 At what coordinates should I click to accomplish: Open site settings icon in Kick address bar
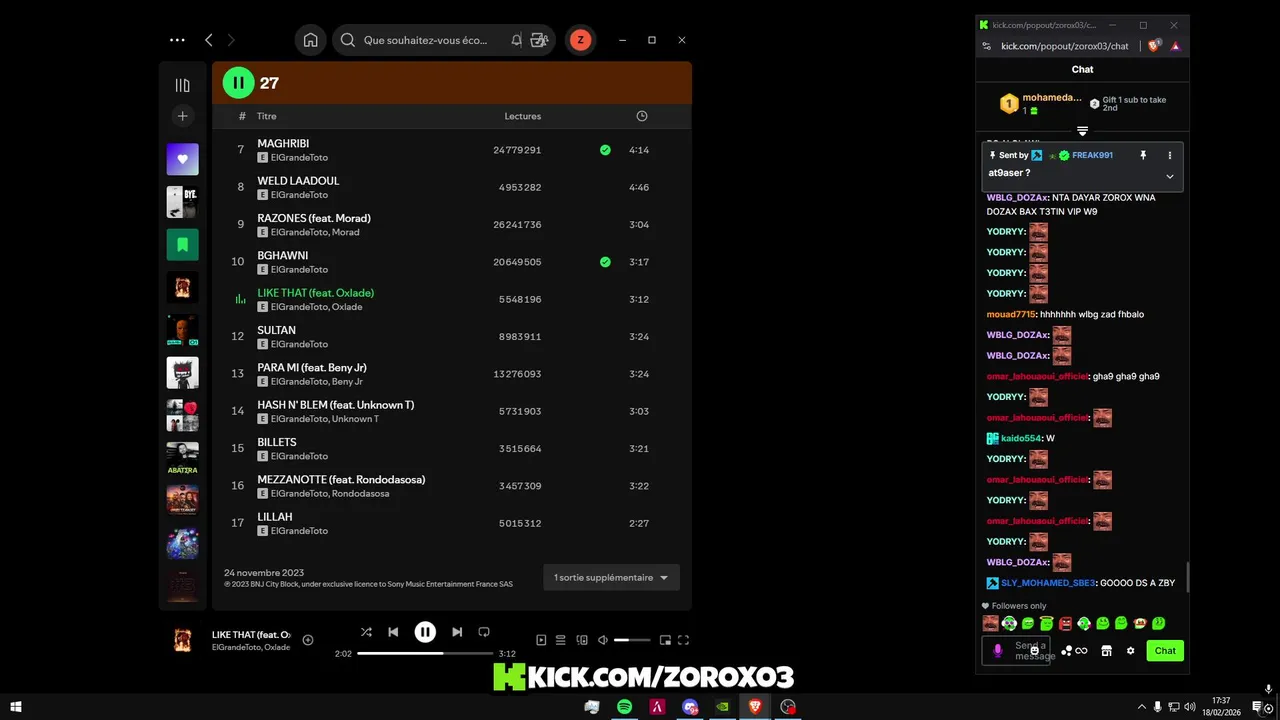coord(987,46)
